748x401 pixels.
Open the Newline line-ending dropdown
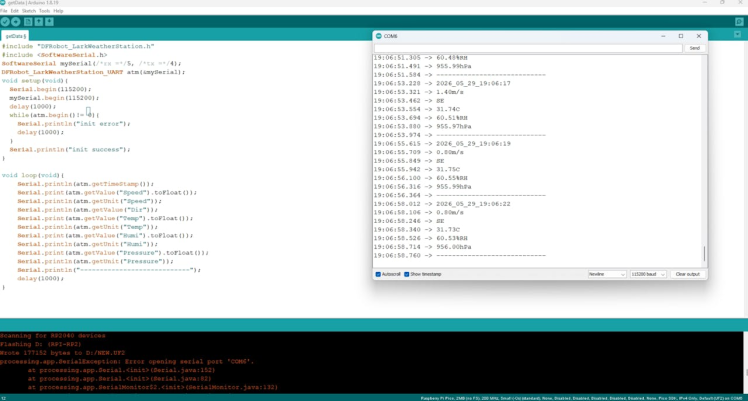607,274
